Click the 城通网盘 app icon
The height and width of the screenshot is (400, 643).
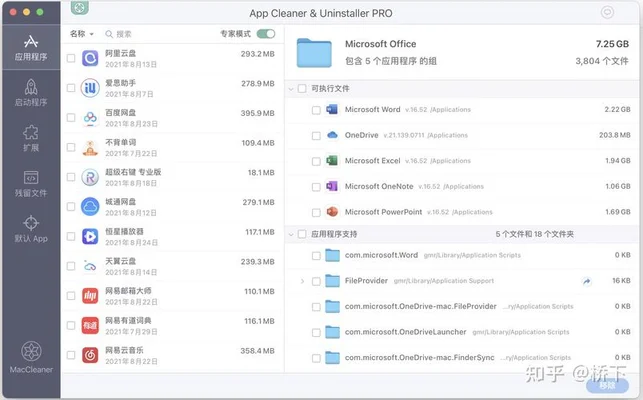coord(90,207)
